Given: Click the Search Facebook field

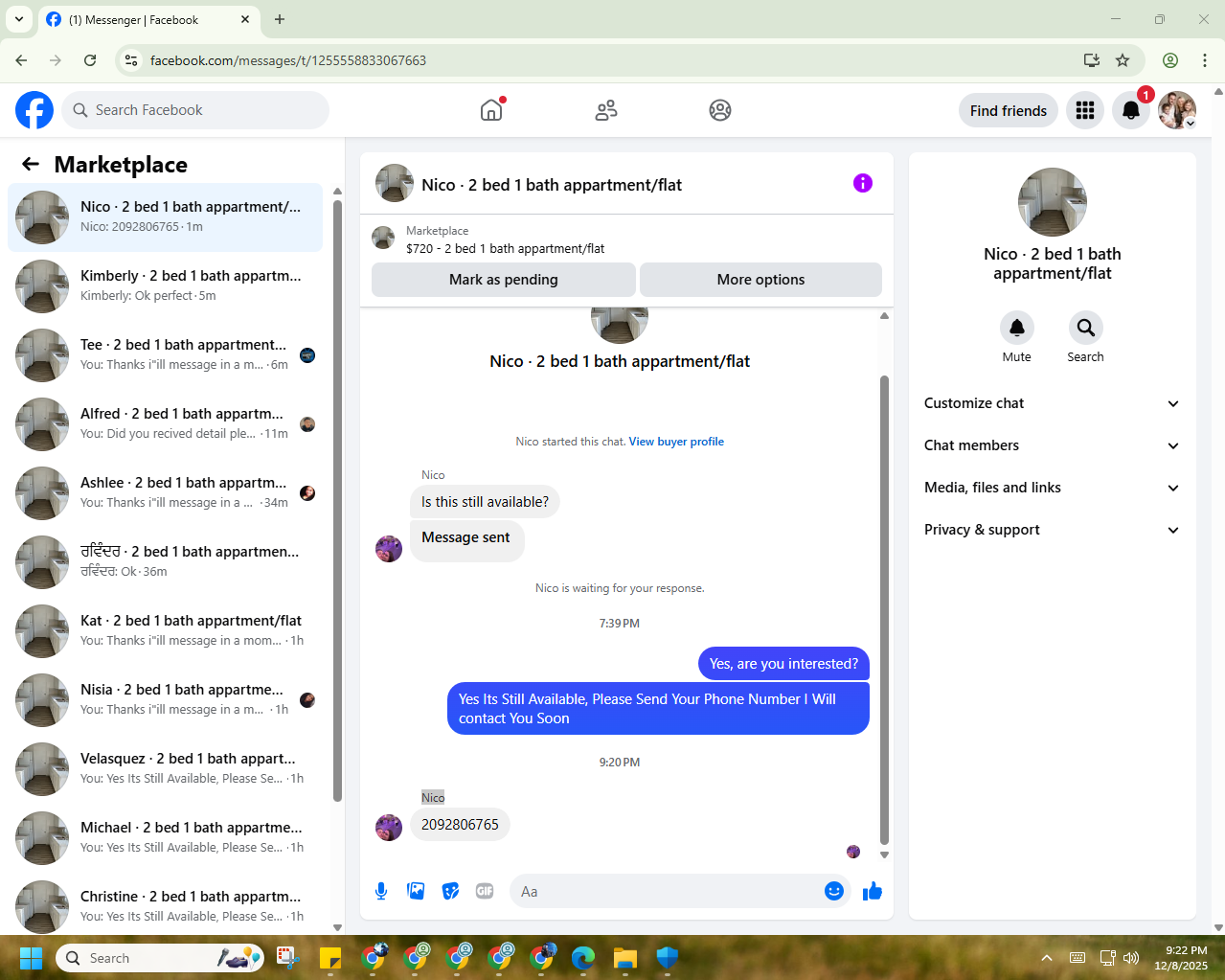Looking at the screenshot, I should (x=195, y=110).
